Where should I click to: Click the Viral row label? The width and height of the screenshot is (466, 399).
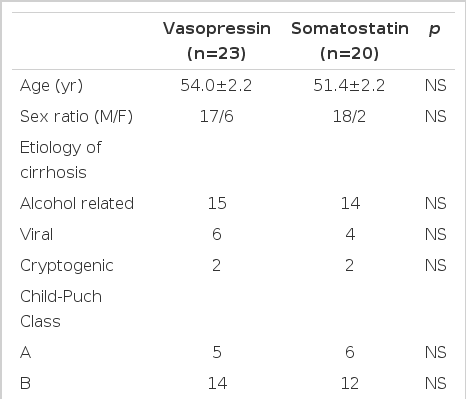coord(36,234)
